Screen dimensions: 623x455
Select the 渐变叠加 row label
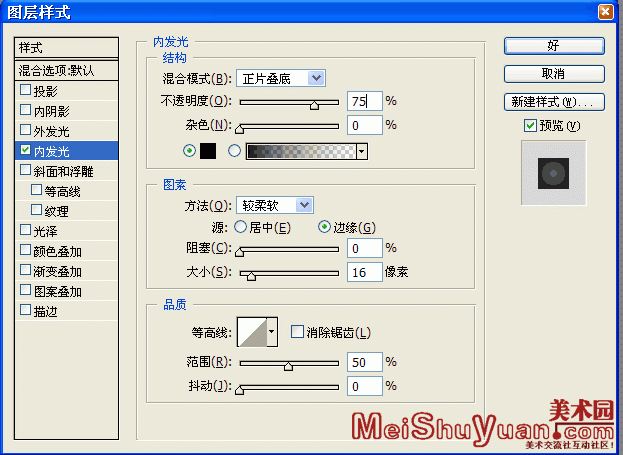click(57, 271)
